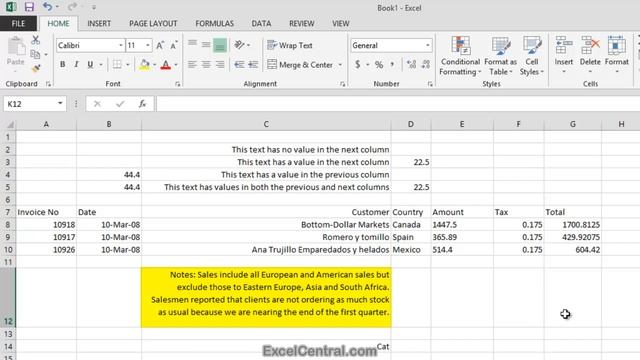Click the Increase Decimal icon
Image resolution: width=640 pixels, height=360 pixels.
(411, 64)
